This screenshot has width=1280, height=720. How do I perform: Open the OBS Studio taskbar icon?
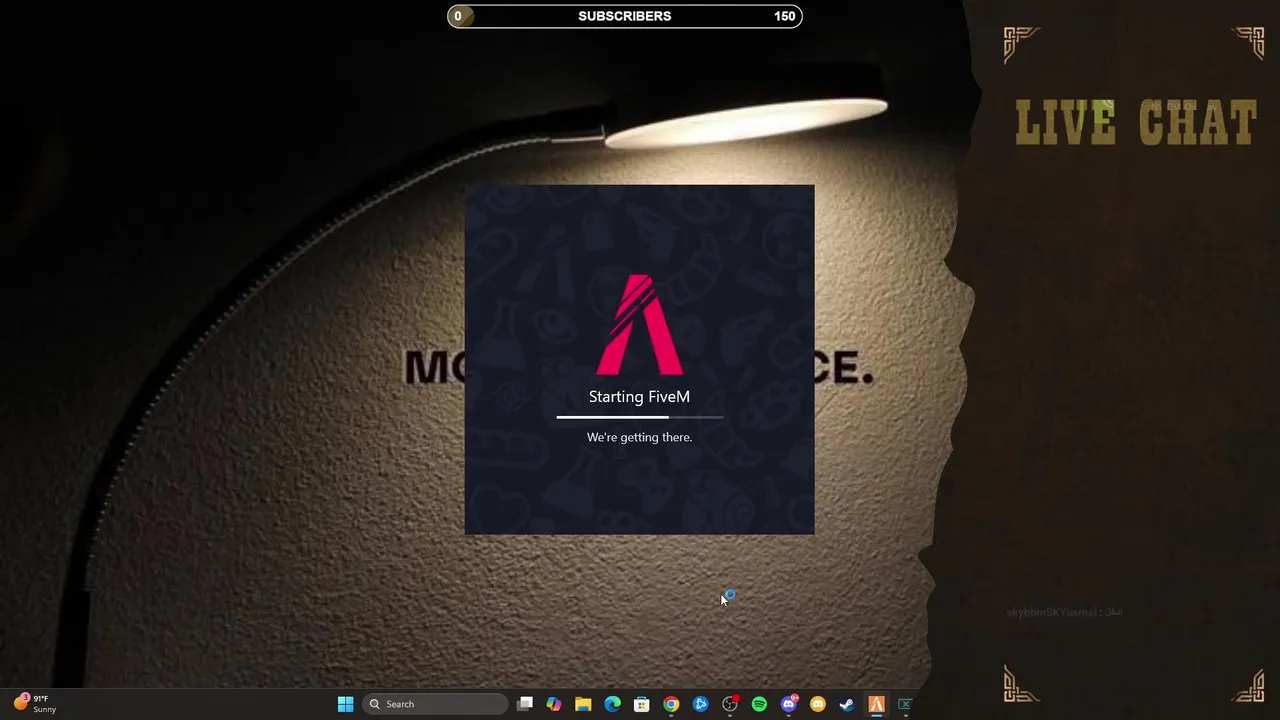[730, 704]
